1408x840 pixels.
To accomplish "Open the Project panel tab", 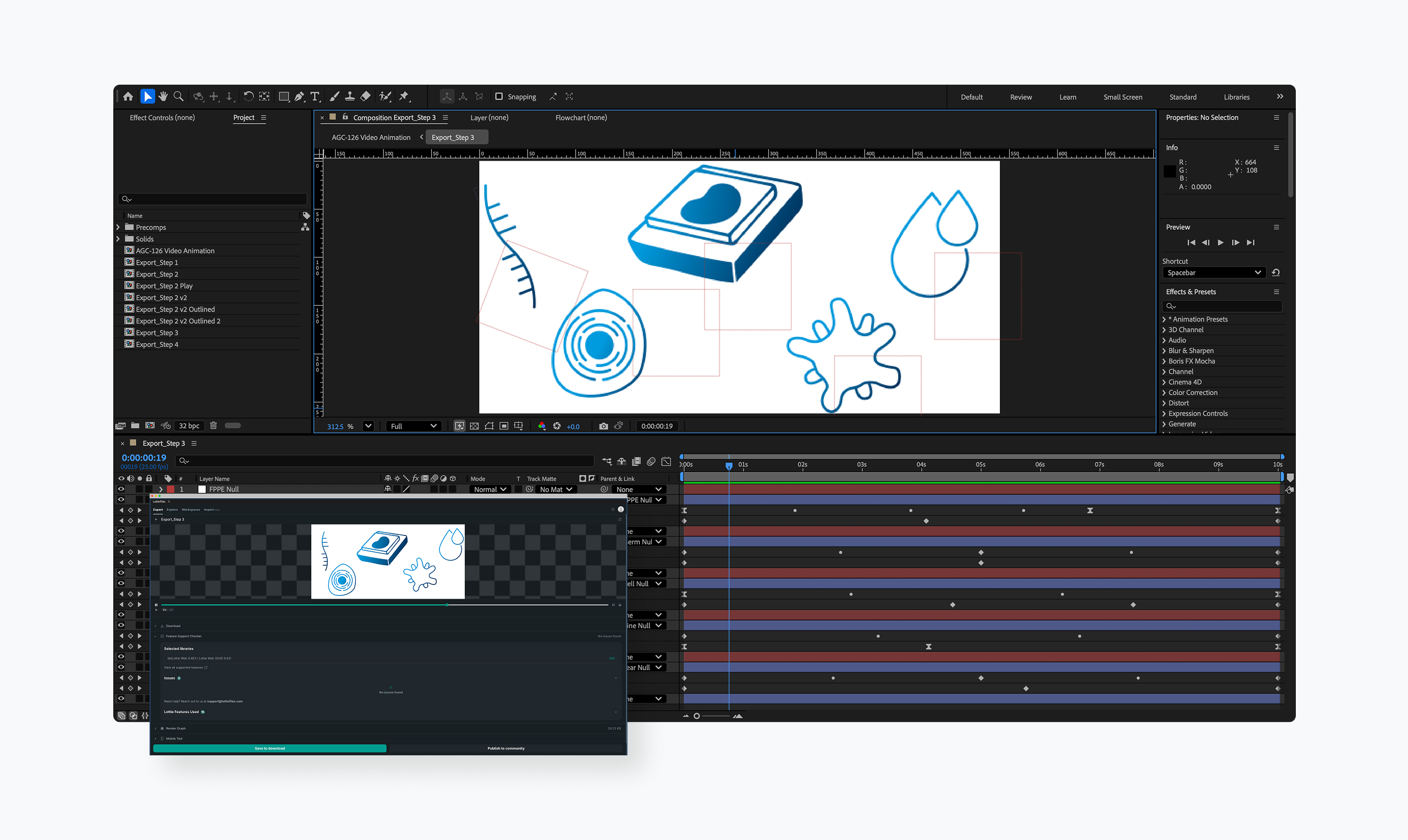I will click(244, 118).
